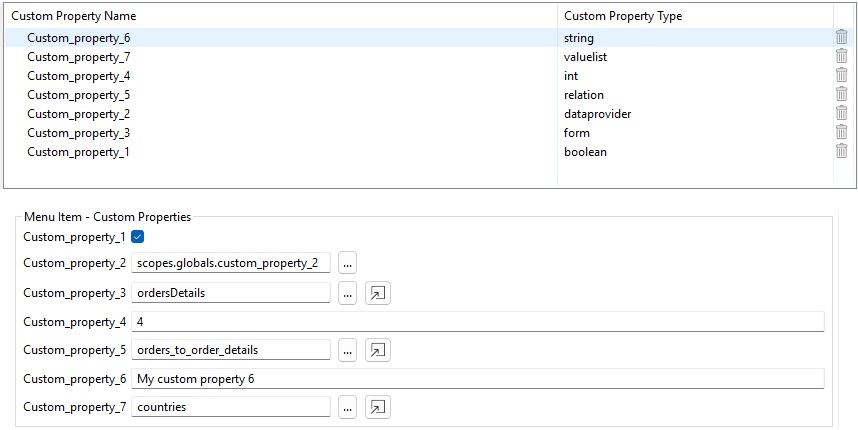Screen dimensions: 858x430
Task: Browse dataprovider with ellipsis next to scopes.globals.custom_property_2
Action: pyautogui.click(x=347, y=263)
